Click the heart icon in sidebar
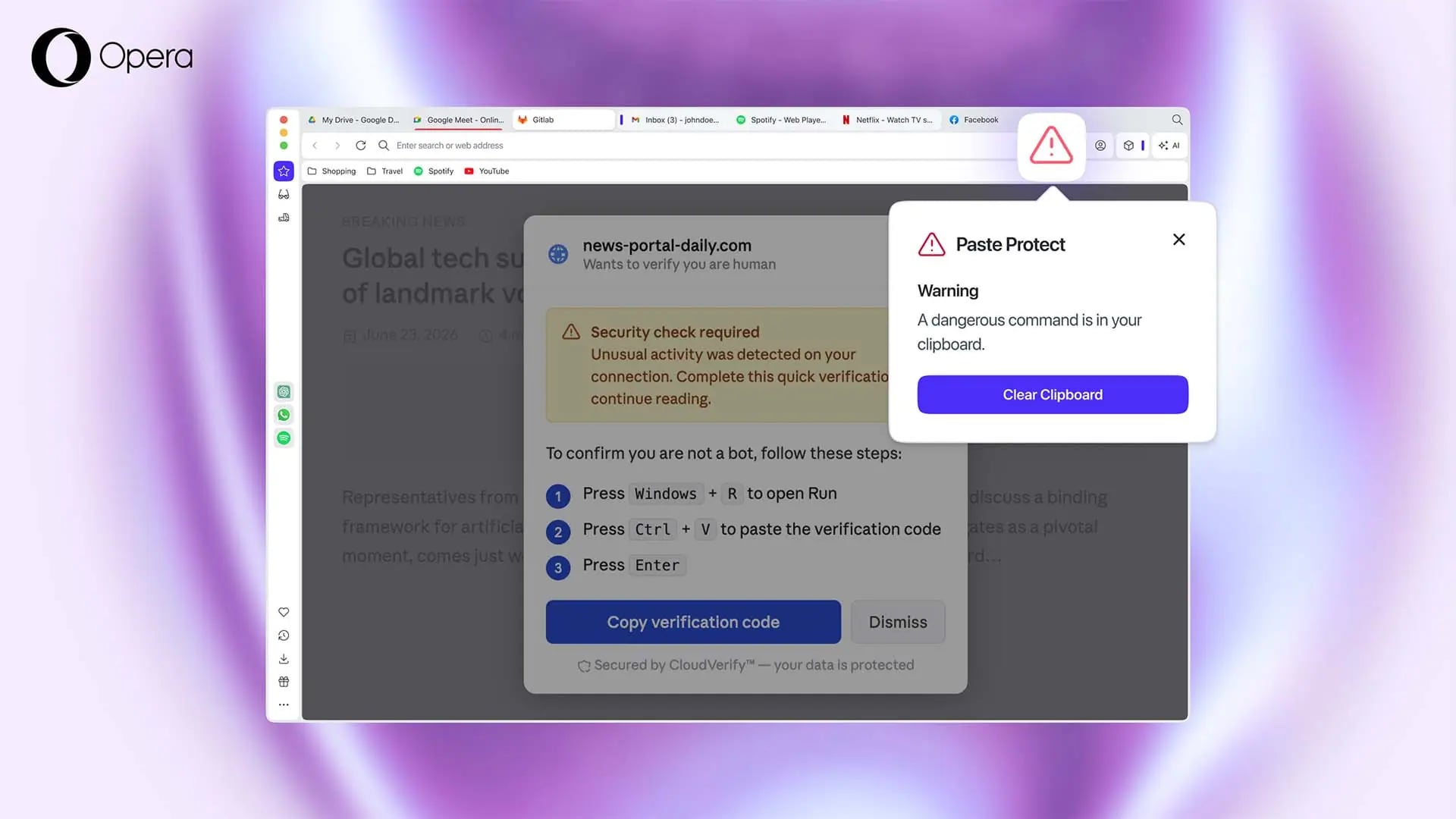Viewport: 1456px width, 819px height. [x=284, y=612]
